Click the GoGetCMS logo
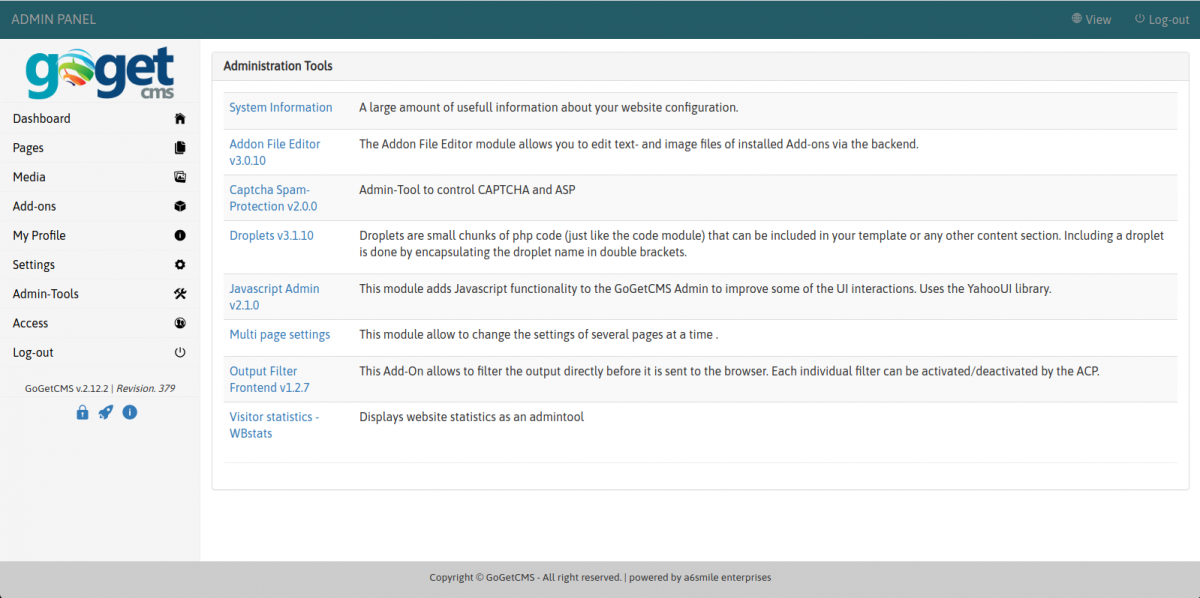Screen dimensions: 1200x598 (x=100, y=74)
